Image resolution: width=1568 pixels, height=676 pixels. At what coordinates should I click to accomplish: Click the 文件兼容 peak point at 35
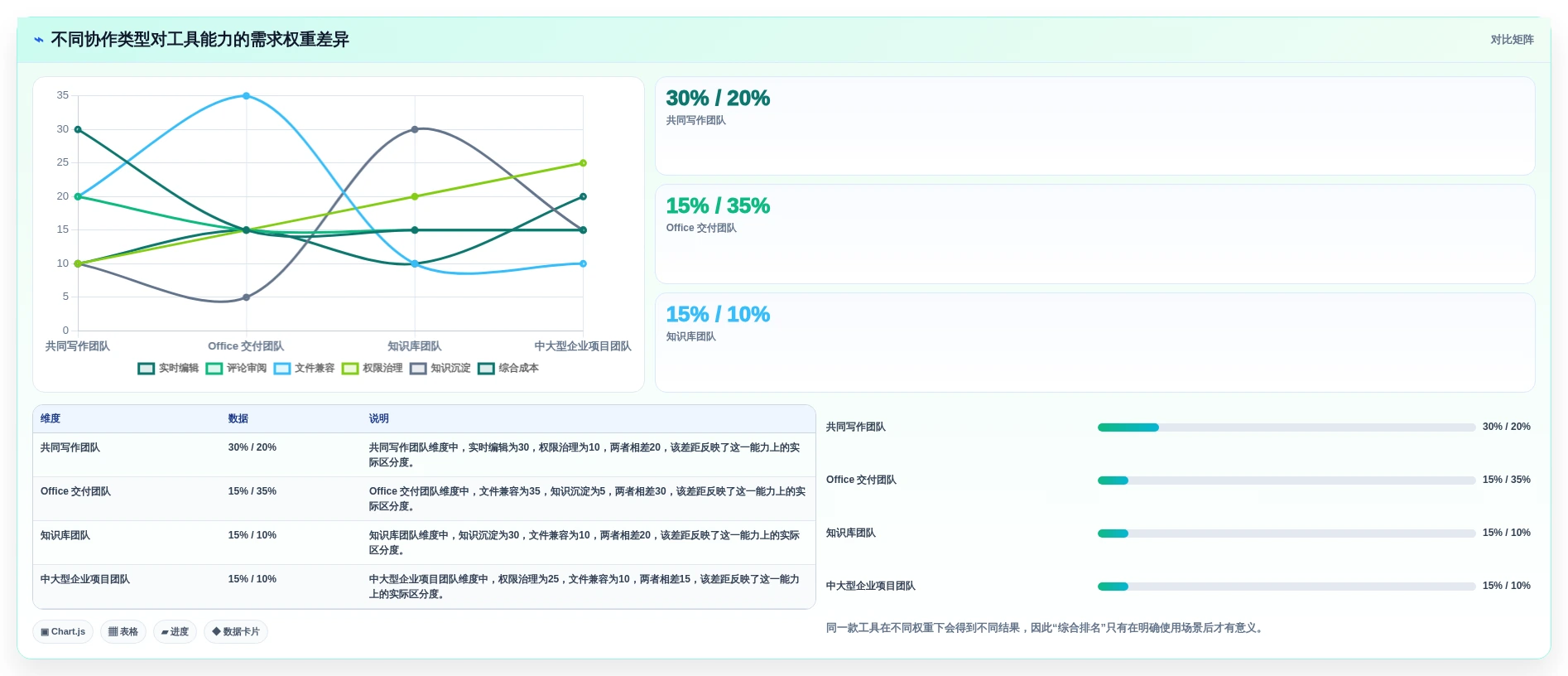(x=246, y=96)
